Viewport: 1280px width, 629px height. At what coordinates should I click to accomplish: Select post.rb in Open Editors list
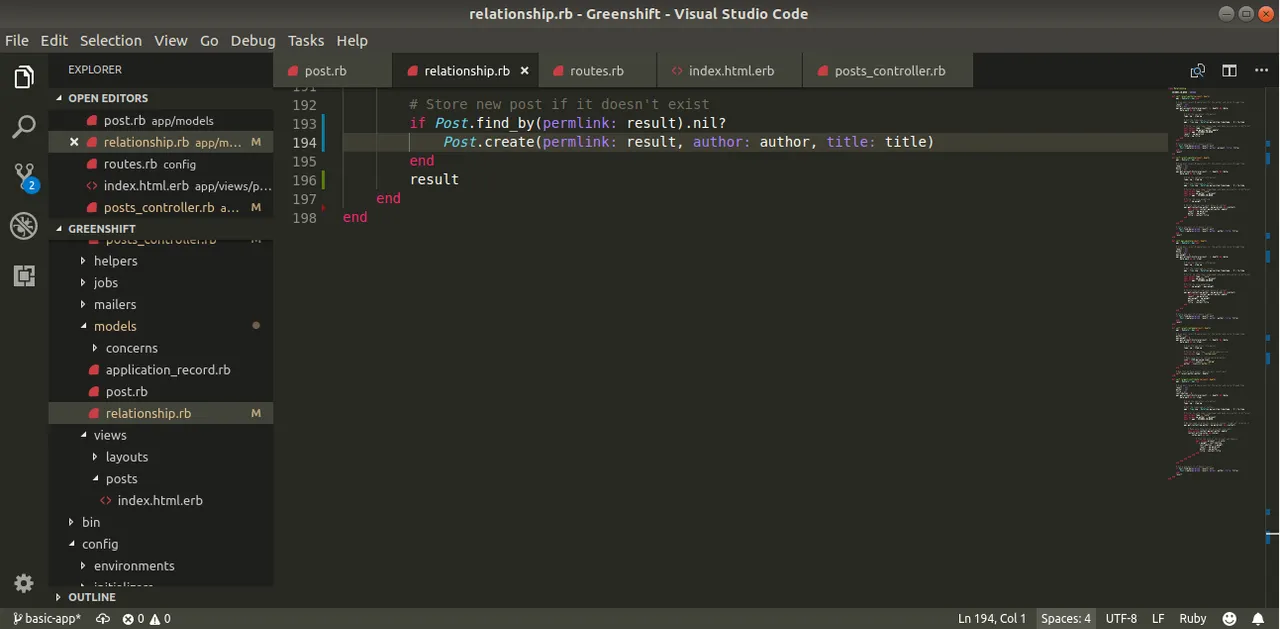161,120
